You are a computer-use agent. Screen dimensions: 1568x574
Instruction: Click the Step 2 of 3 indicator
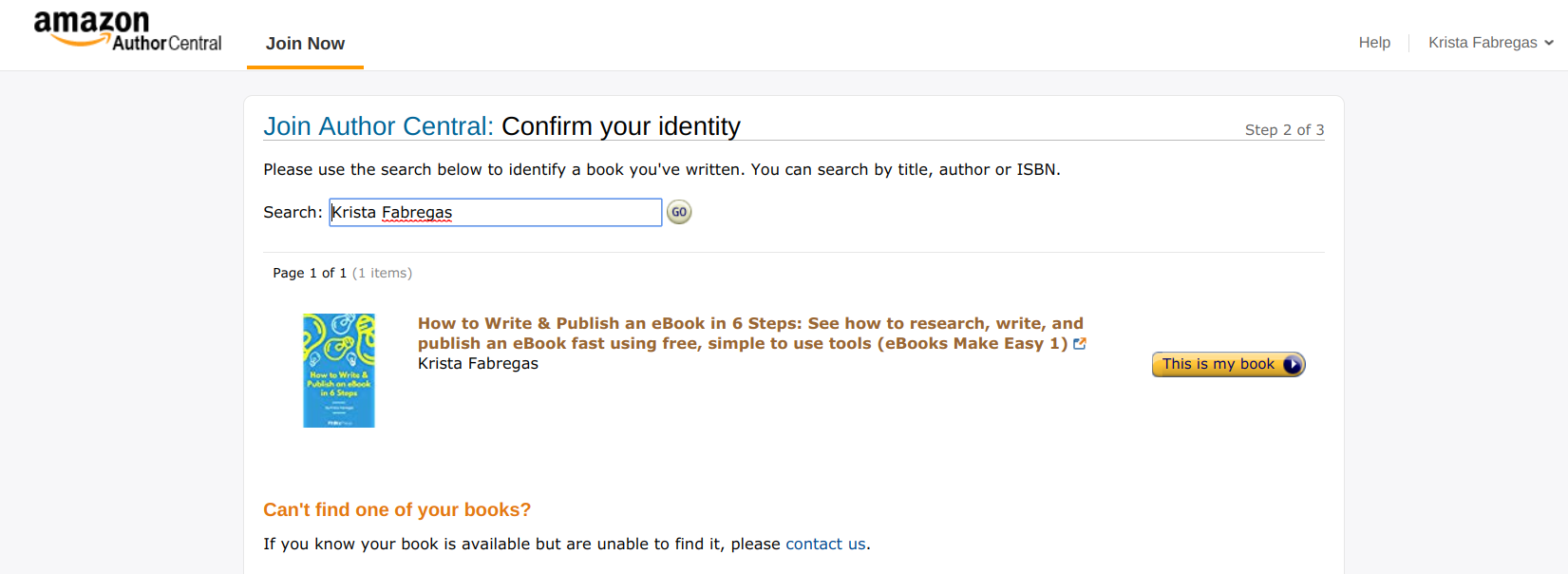click(1284, 130)
